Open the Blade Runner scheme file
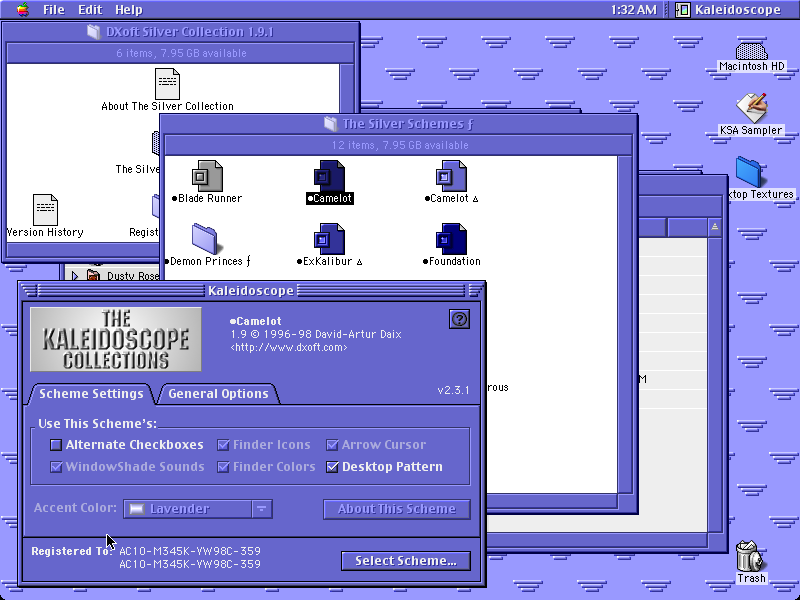This screenshot has height=600, width=800. pyautogui.click(x=207, y=176)
